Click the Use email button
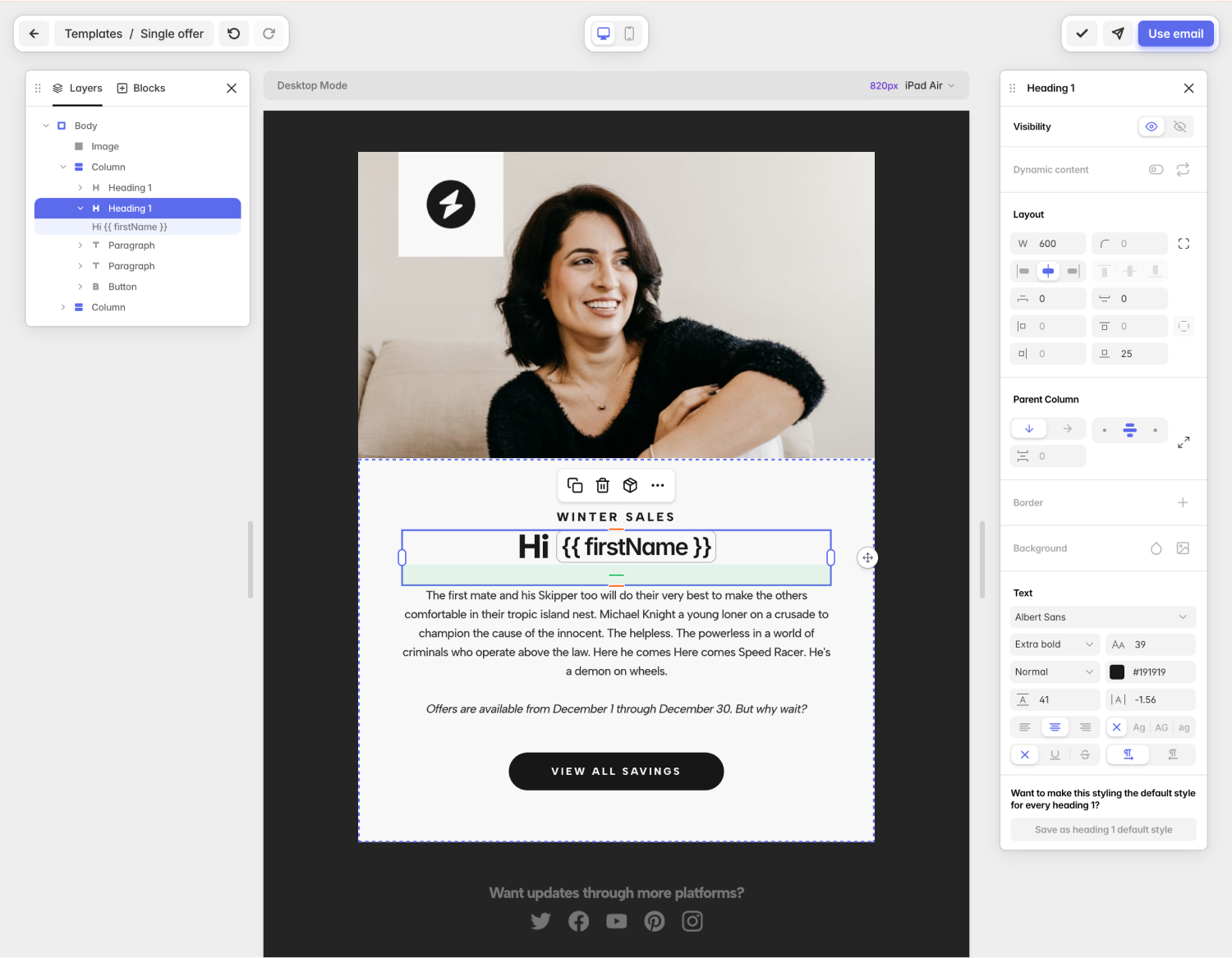The height and width of the screenshot is (958, 1232). [1175, 34]
